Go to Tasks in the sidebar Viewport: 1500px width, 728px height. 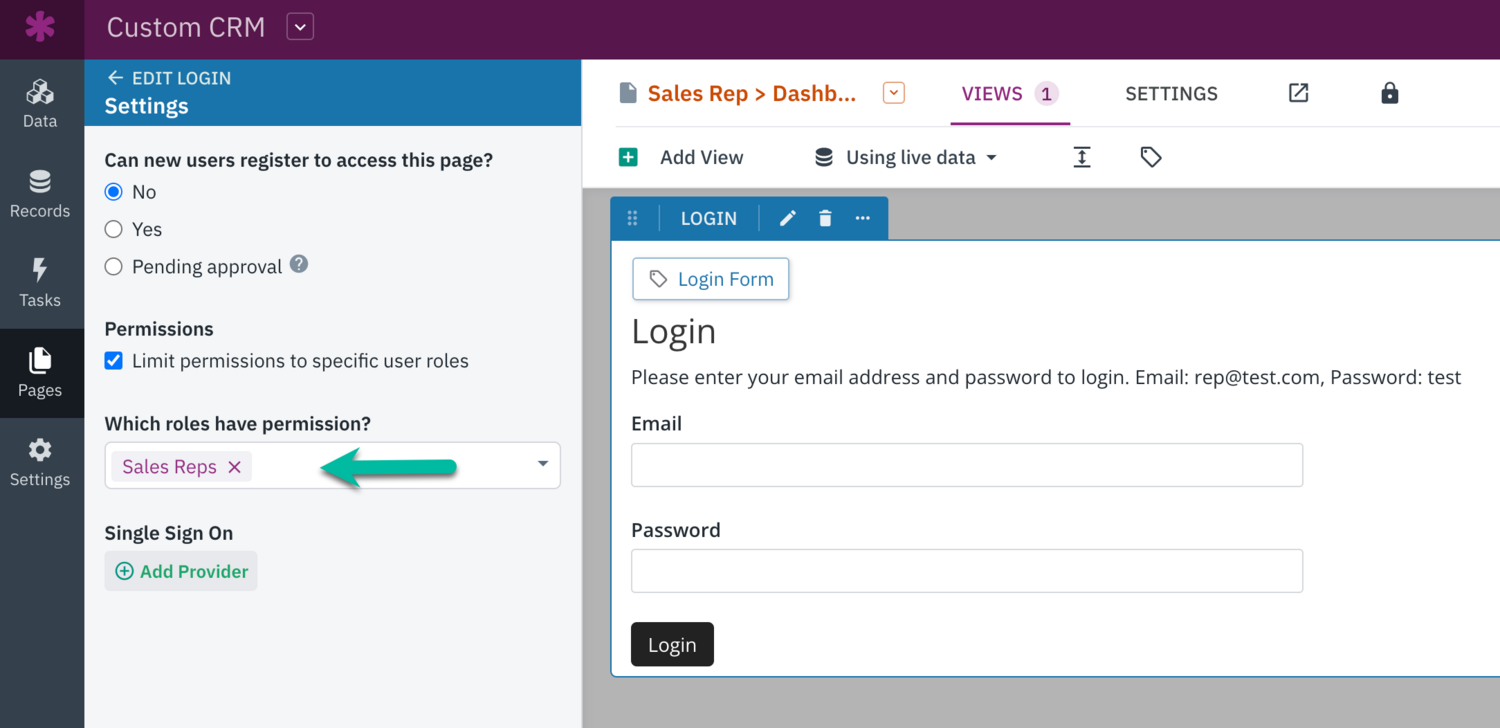coord(40,283)
